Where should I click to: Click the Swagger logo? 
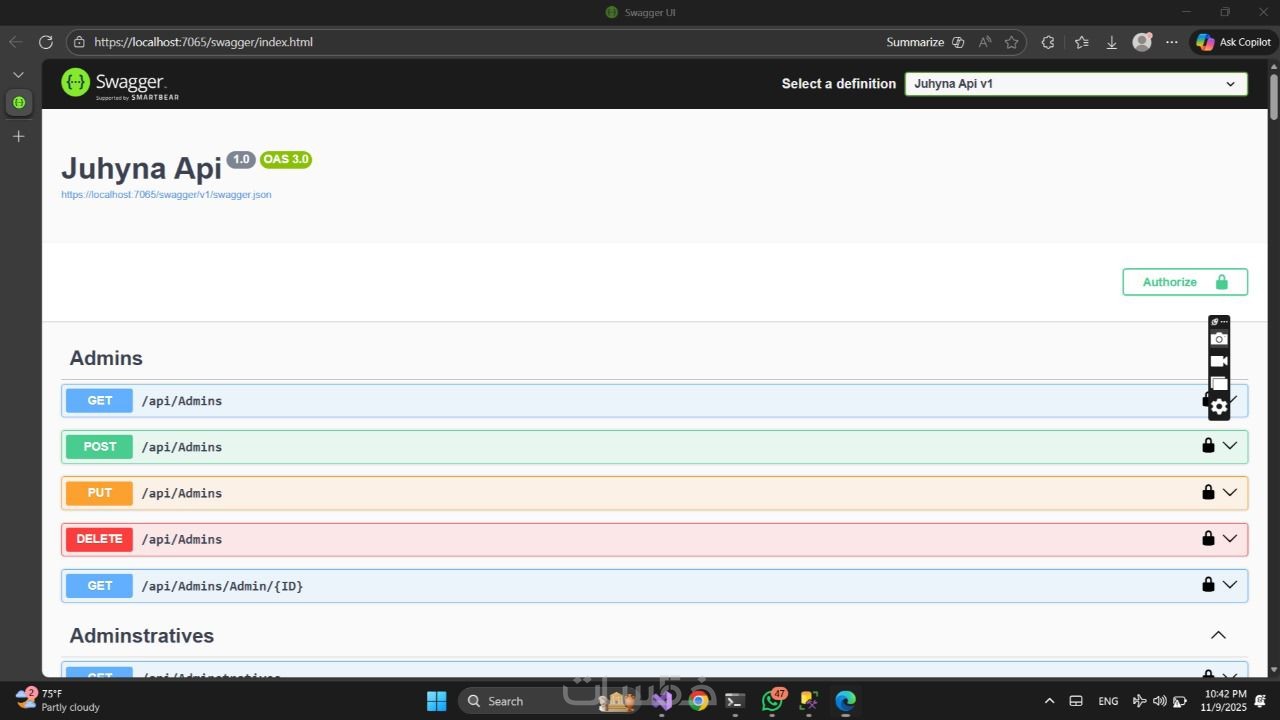click(120, 84)
